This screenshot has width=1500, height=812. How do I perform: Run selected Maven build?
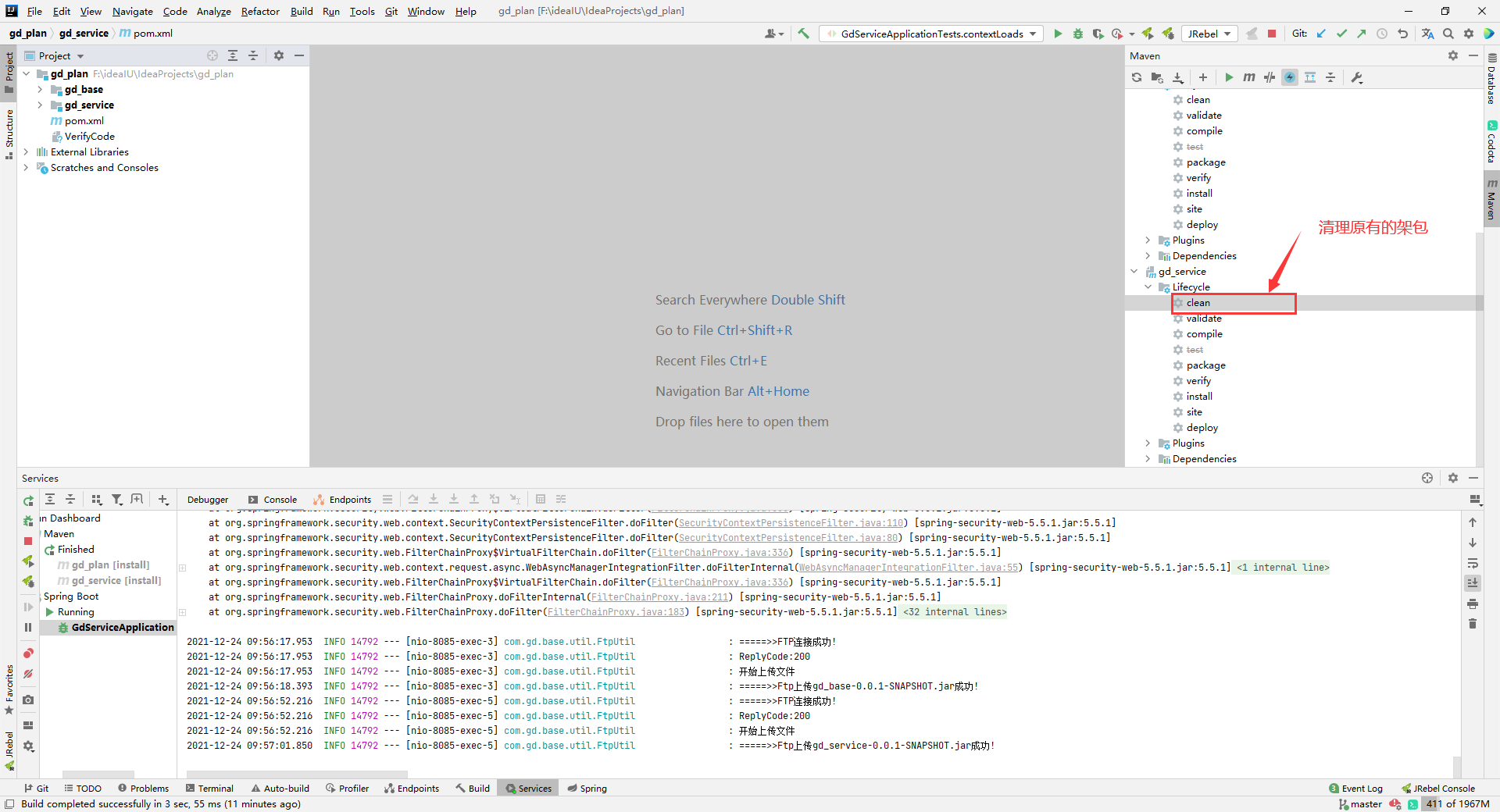point(1229,77)
